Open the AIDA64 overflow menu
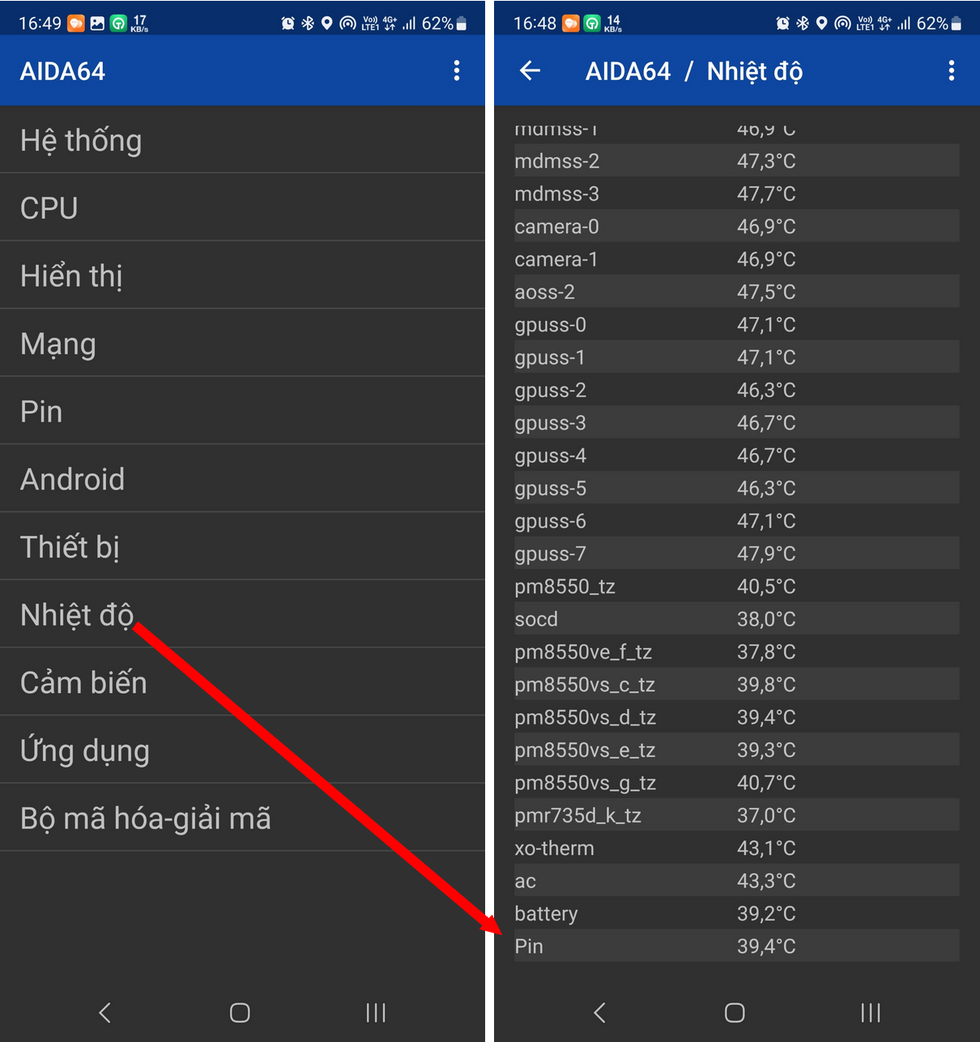The height and width of the screenshot is (1042, 980). 457,71
